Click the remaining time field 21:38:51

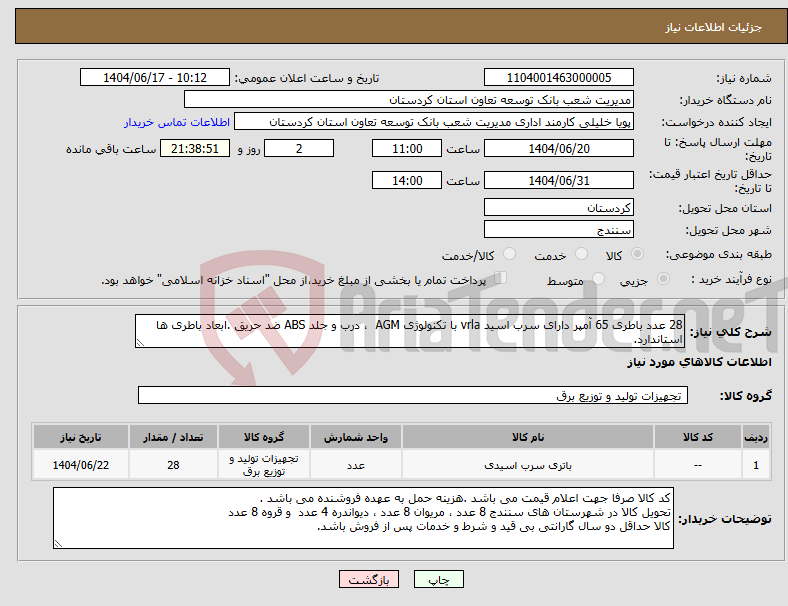coord(195,148)
